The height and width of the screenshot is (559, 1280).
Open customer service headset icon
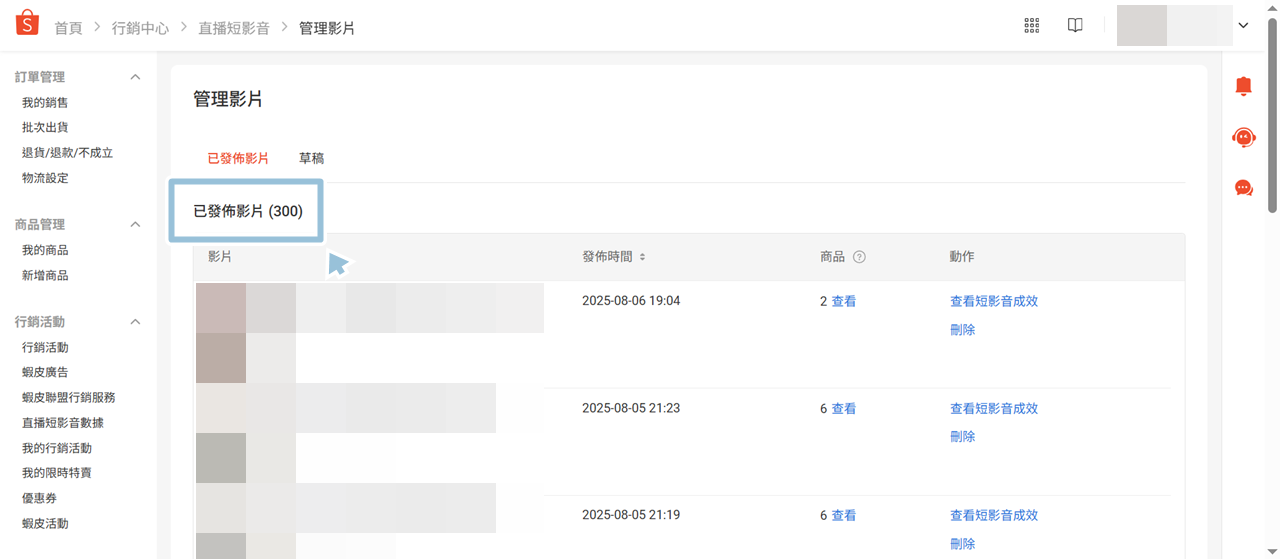[x=1243, y=137]
